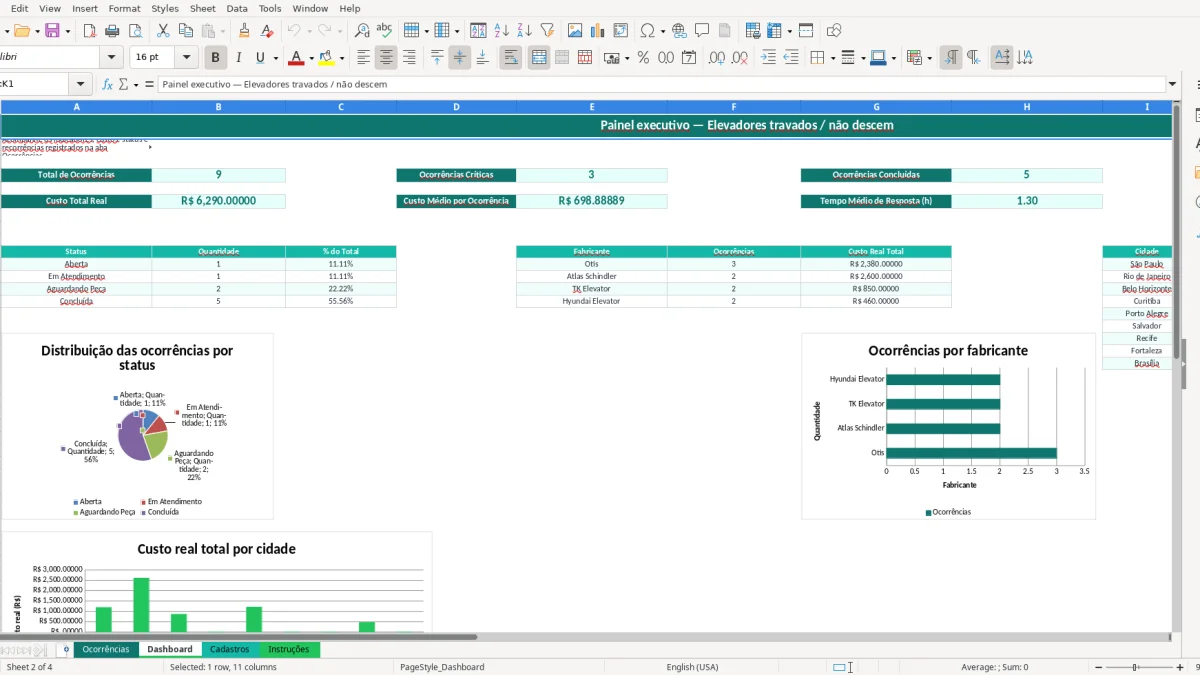Open the Function Wizard
1200x675 pixels.
(x=107, y=84)
